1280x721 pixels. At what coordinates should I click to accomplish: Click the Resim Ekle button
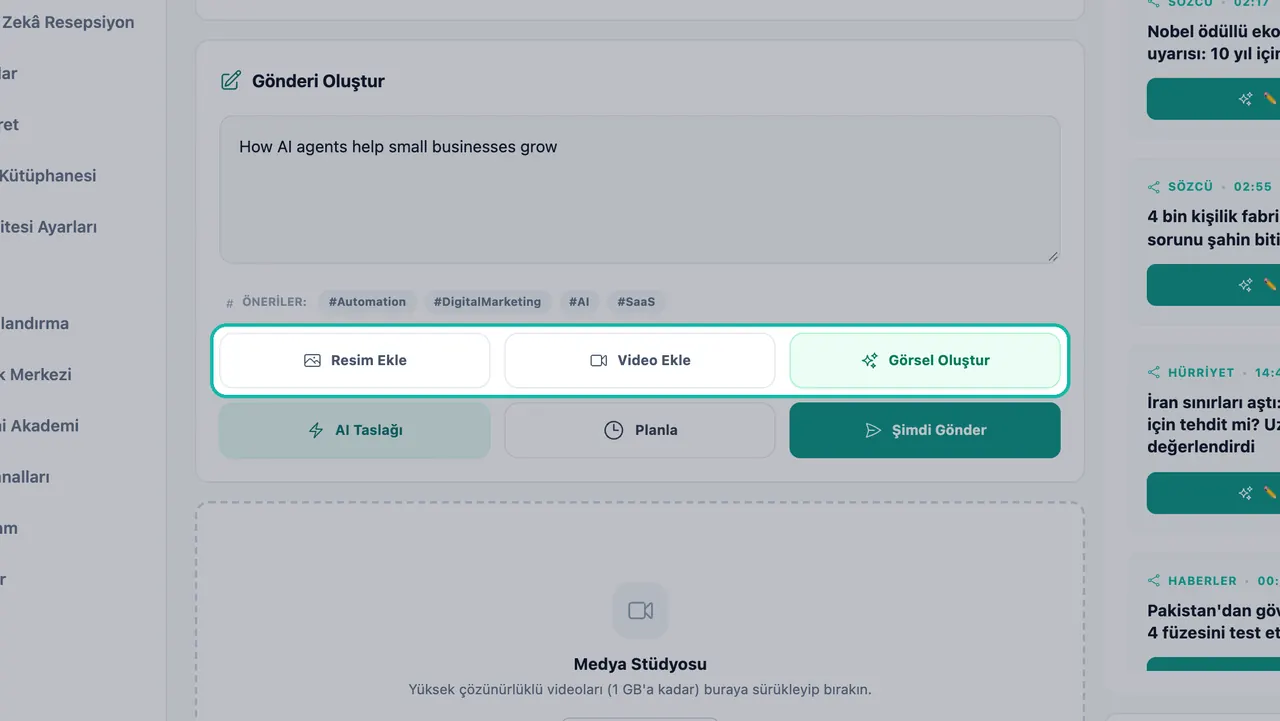(x=355, y=360)
